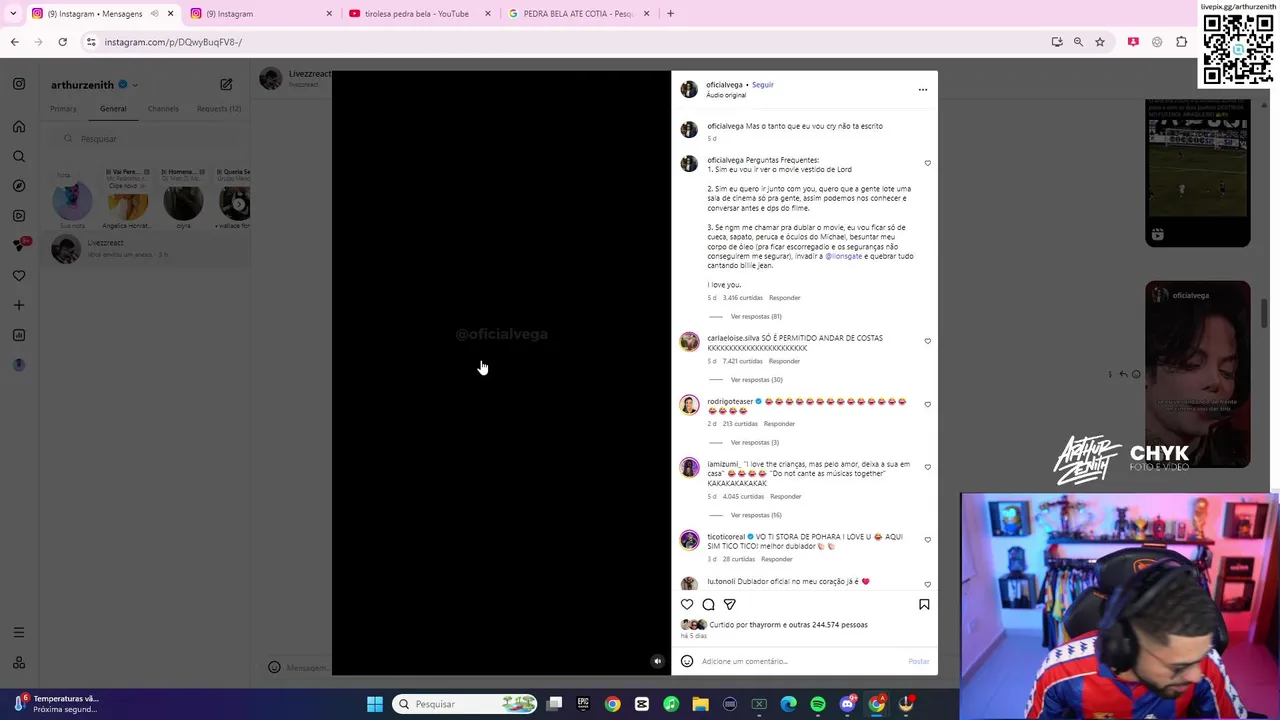The height and width of the screenshot is (720, 1280).
Task: Open File Explorer from taskbar
Action: (700, 704)
